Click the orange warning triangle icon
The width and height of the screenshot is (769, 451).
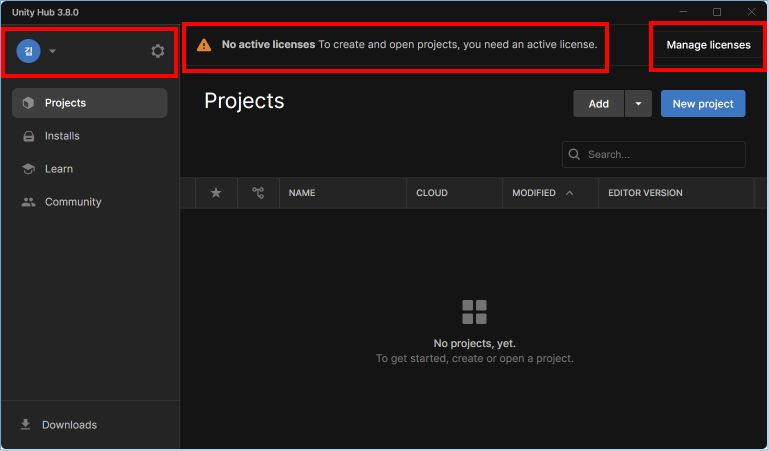(204, 45)
